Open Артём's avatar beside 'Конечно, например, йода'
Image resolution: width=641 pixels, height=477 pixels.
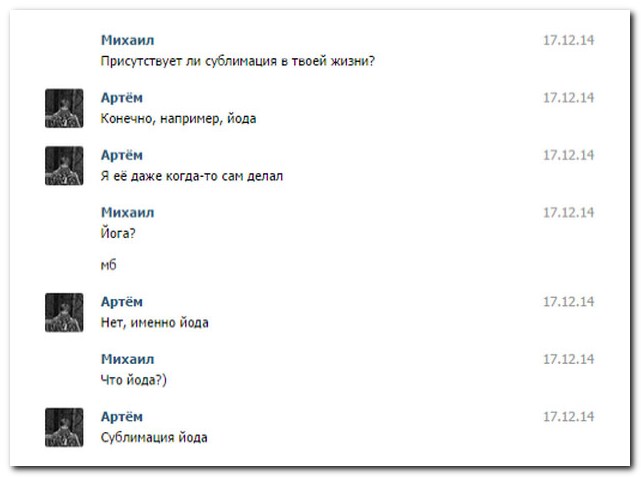click(x=64, y=108)
